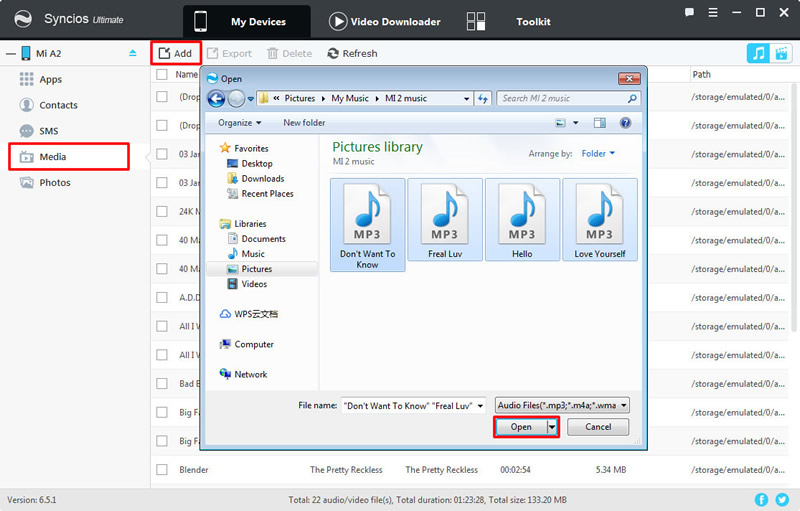Open the Syncios hamburger menu
The height and width of the screenshot is (511, 800).
coord(713,12)
